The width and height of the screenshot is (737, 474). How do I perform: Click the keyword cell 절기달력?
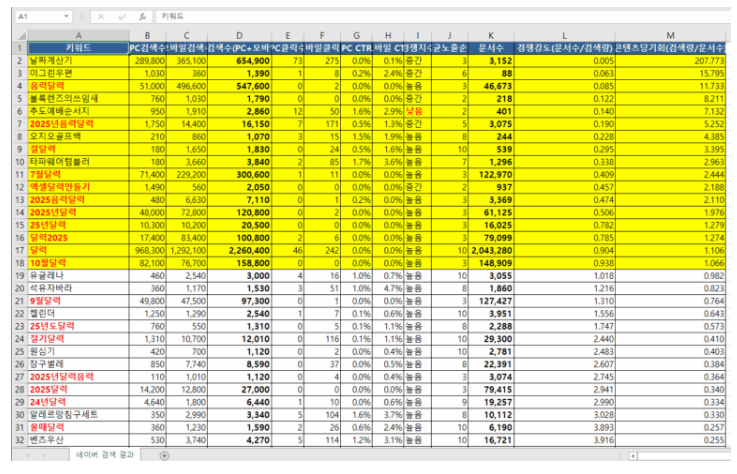click(78, 339)
